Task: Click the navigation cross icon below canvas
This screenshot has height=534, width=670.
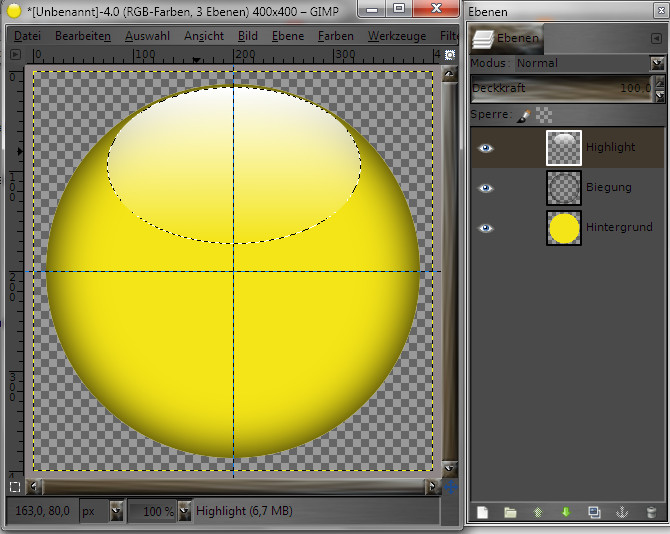Action: pyautogui.click(x=450, y=487)
